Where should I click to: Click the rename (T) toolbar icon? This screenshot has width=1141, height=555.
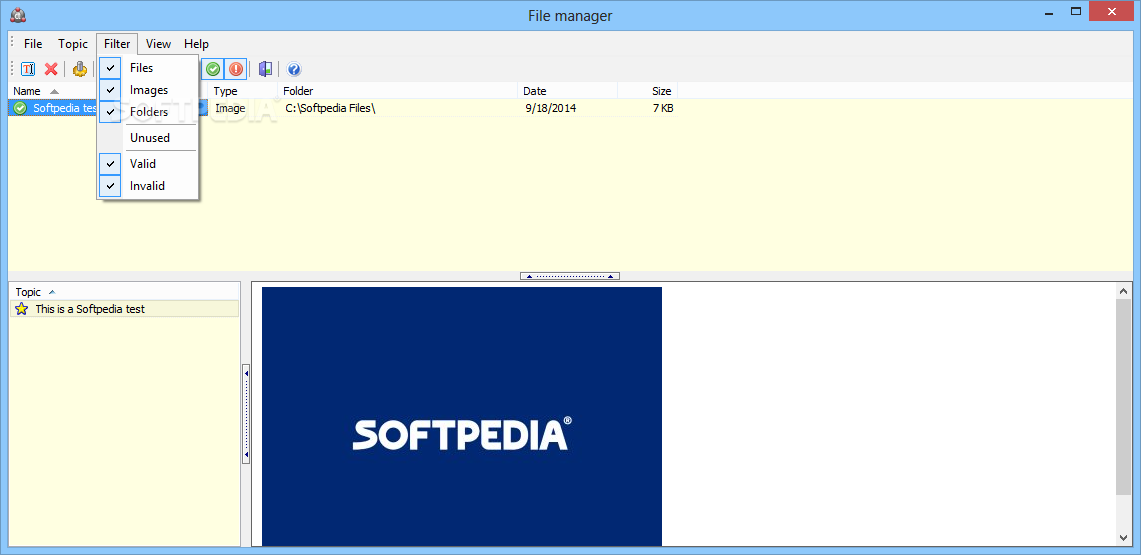pos(28,69)
